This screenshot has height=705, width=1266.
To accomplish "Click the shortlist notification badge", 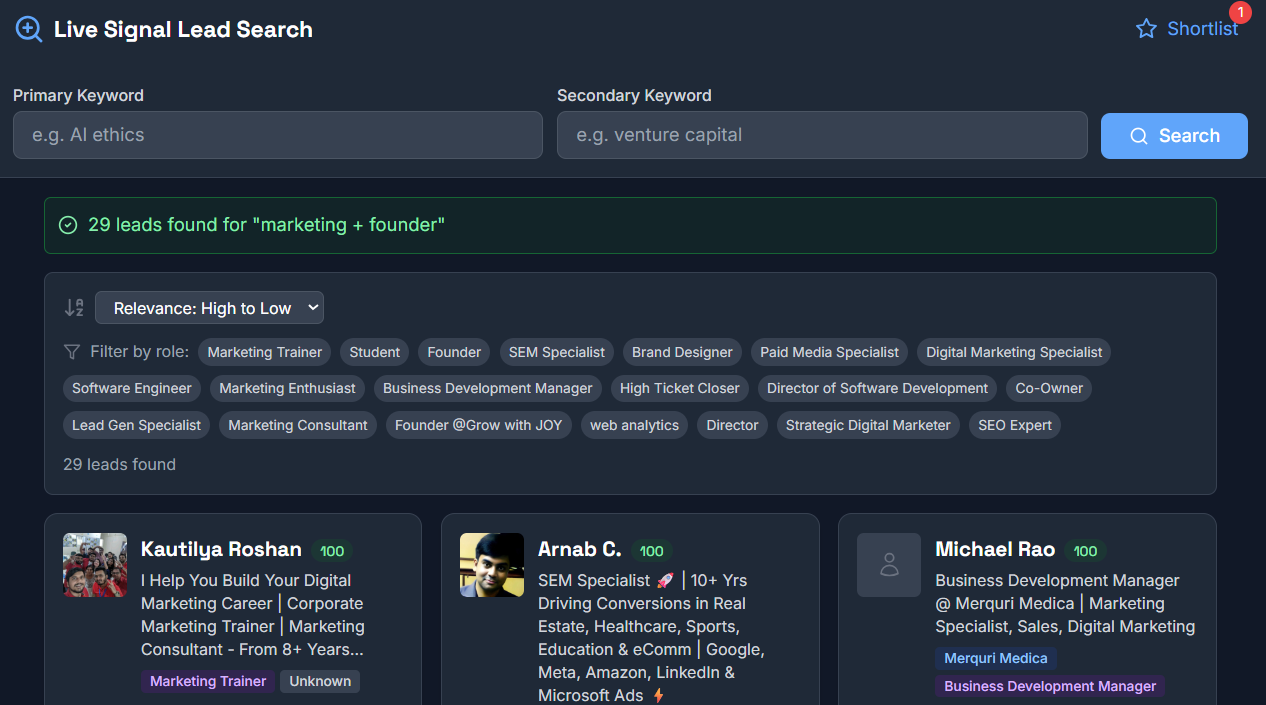I will 1240,13.
